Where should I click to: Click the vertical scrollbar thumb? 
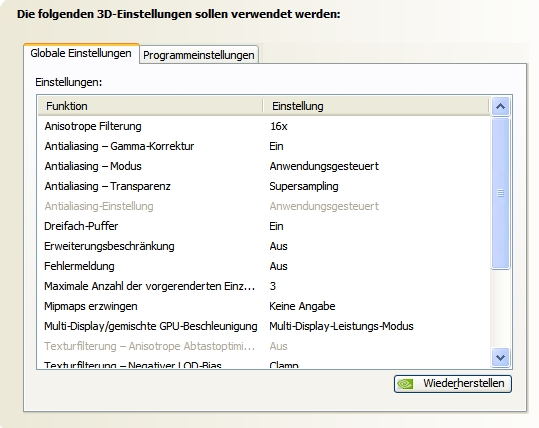coord(500,193)
